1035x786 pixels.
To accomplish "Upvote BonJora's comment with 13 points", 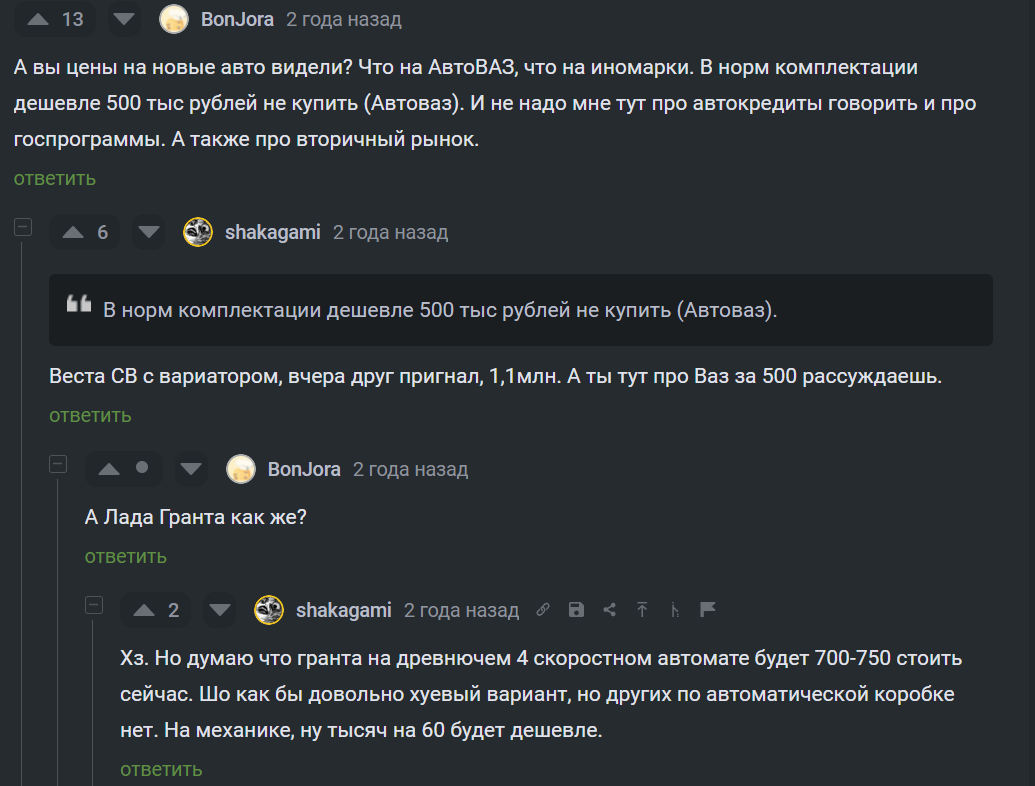I will point(38,19).
